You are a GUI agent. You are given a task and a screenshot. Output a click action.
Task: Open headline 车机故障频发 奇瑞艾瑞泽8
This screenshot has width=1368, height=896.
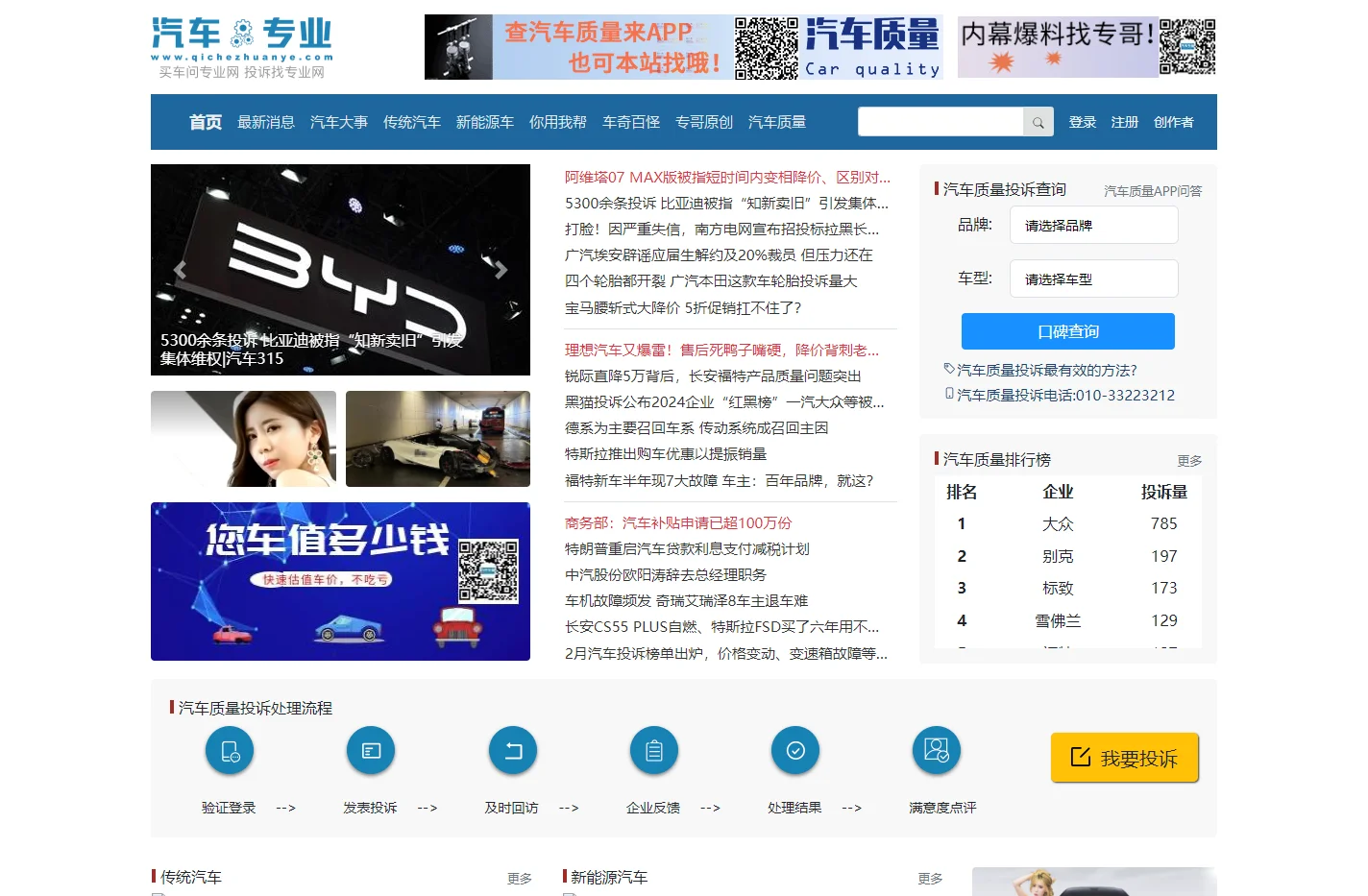686,600
